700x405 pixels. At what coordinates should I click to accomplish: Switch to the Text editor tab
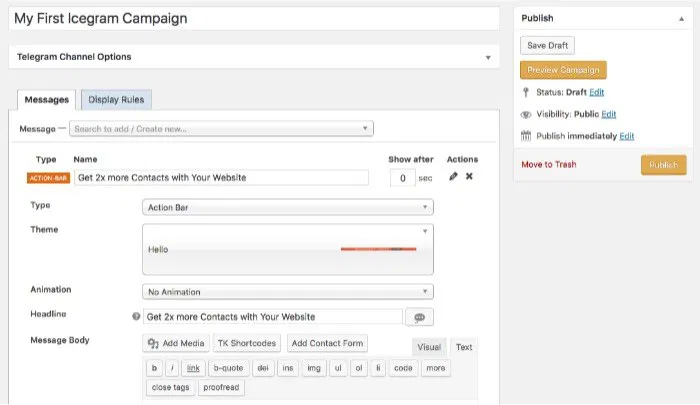[x=464, y=347]
